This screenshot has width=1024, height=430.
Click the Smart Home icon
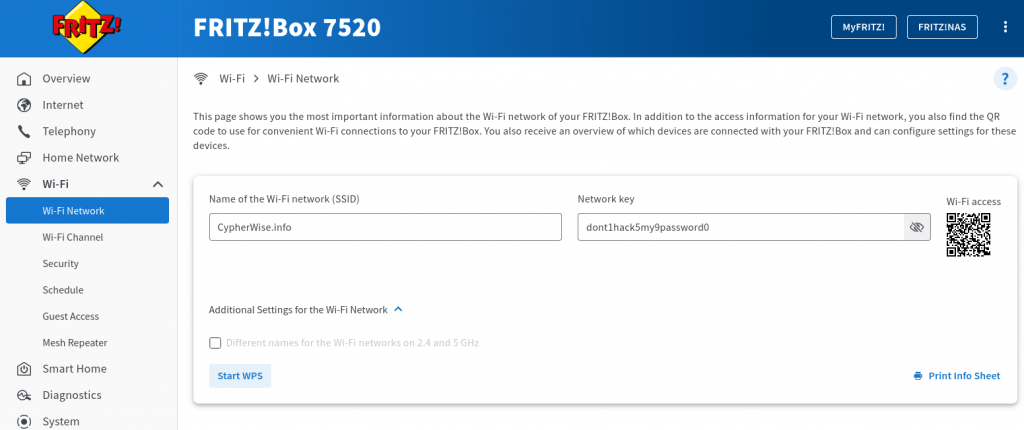click(x=24, y=369)
